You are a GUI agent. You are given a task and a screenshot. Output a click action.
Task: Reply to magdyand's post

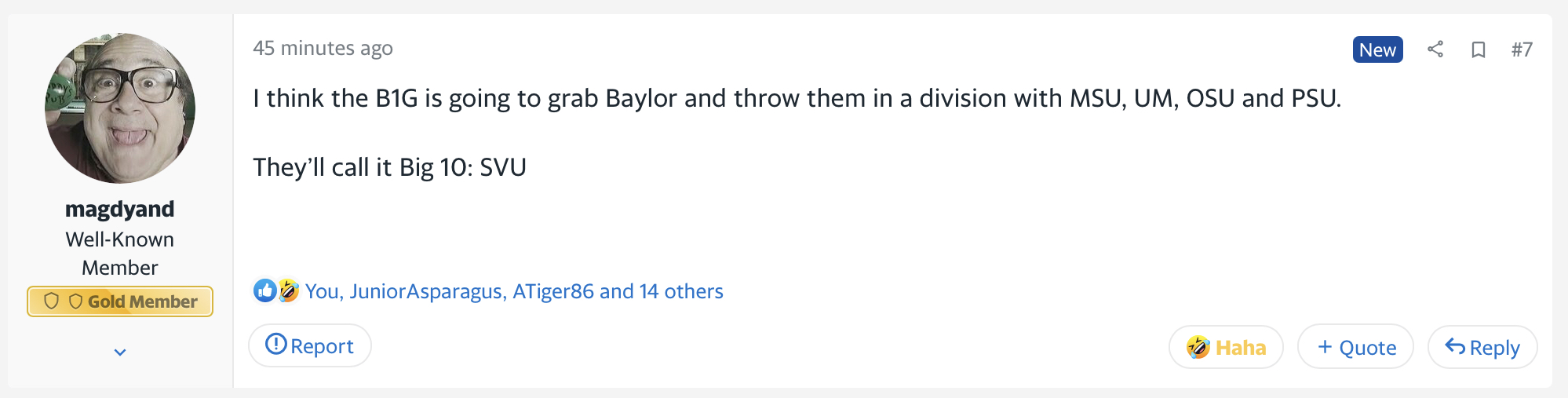pyautogui.click(x=1482, y=347)
